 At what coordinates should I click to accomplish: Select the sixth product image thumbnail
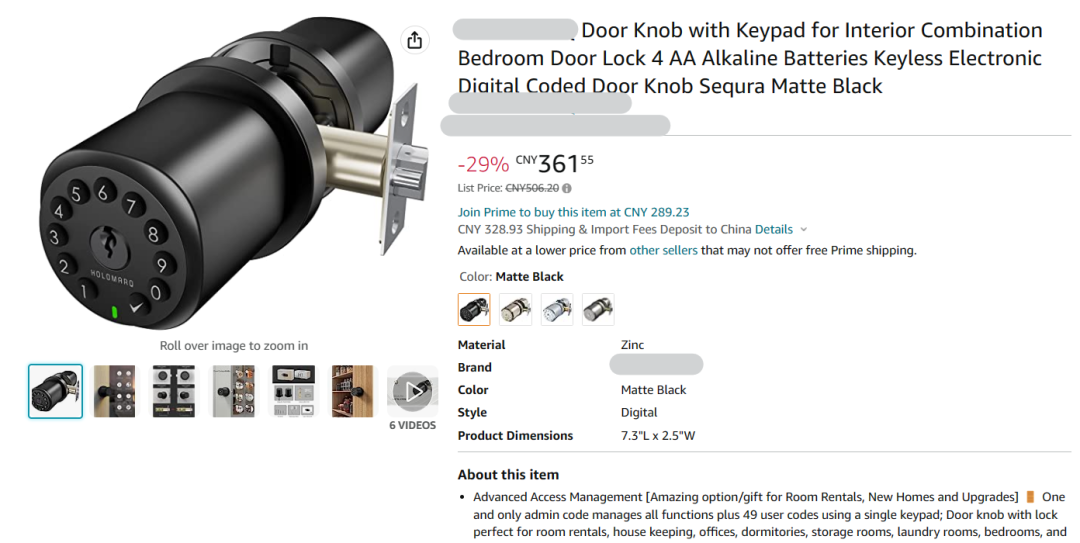[x=352, y=391]
